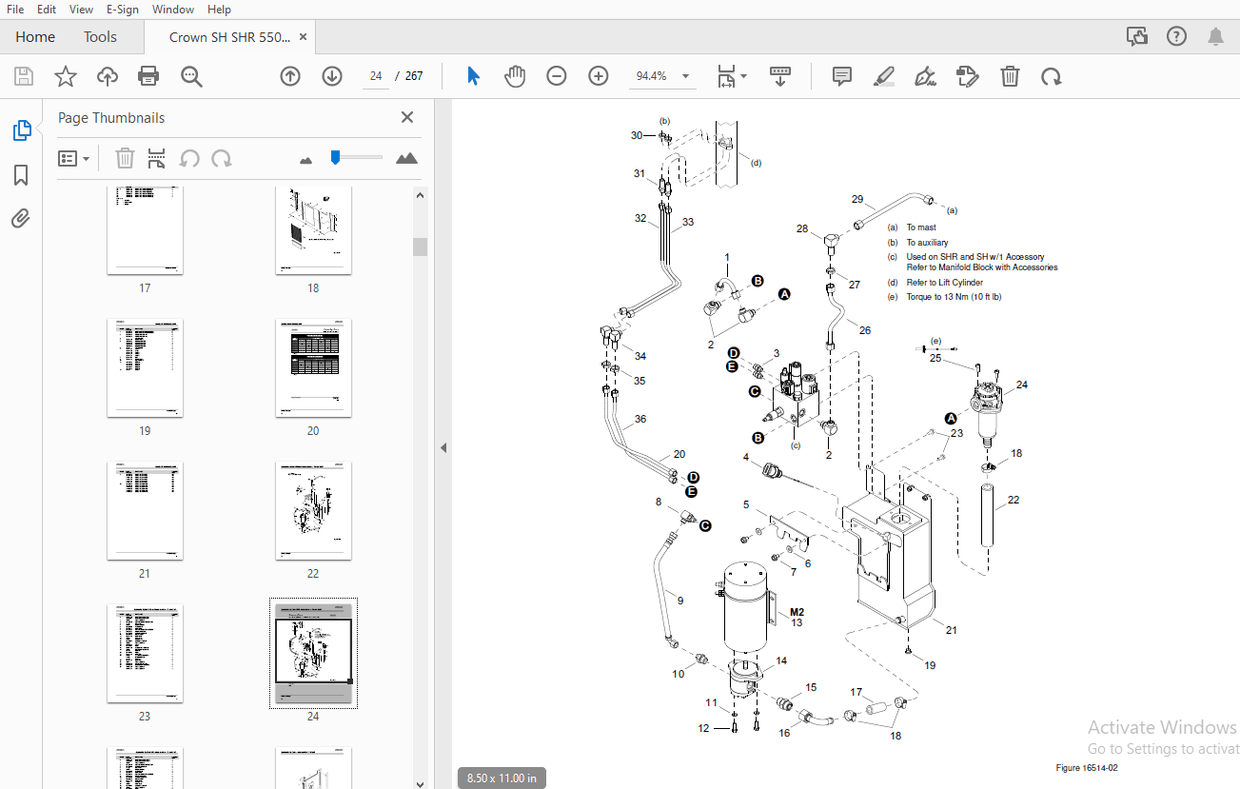The image size is (1240, 789).
Task: Select the Highlight text tool
Action: coord(884,76)
